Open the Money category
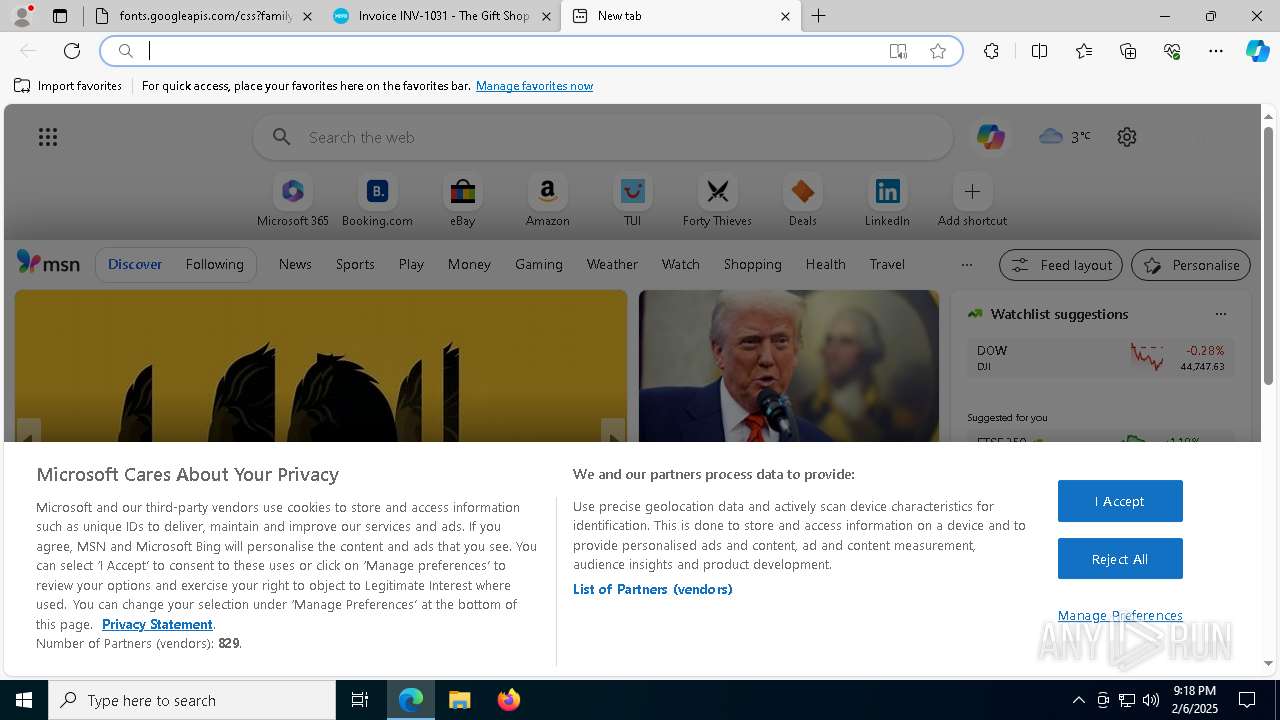1280x720 pixels. (x=469, y=264)
